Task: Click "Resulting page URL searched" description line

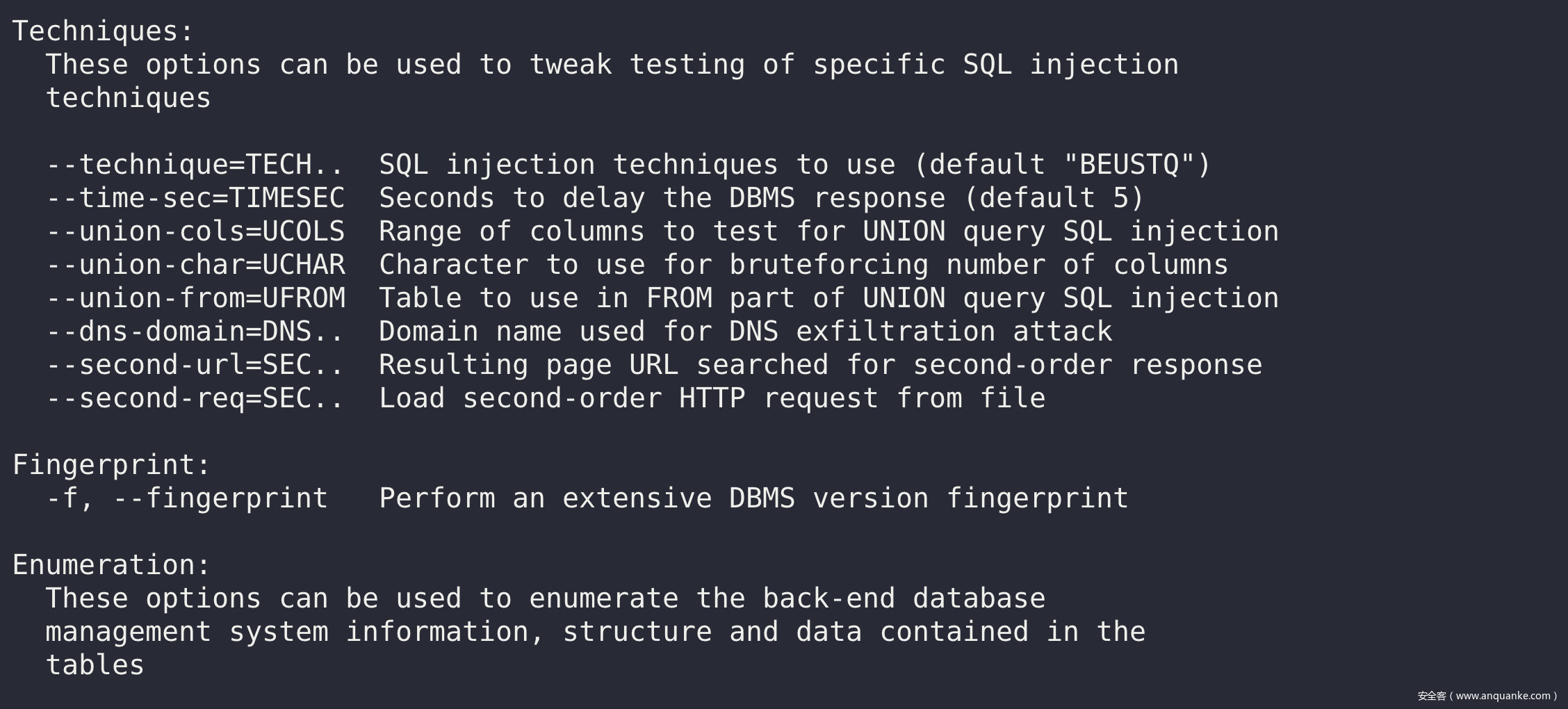Action: pyautogui.click(x=820, y=365)
